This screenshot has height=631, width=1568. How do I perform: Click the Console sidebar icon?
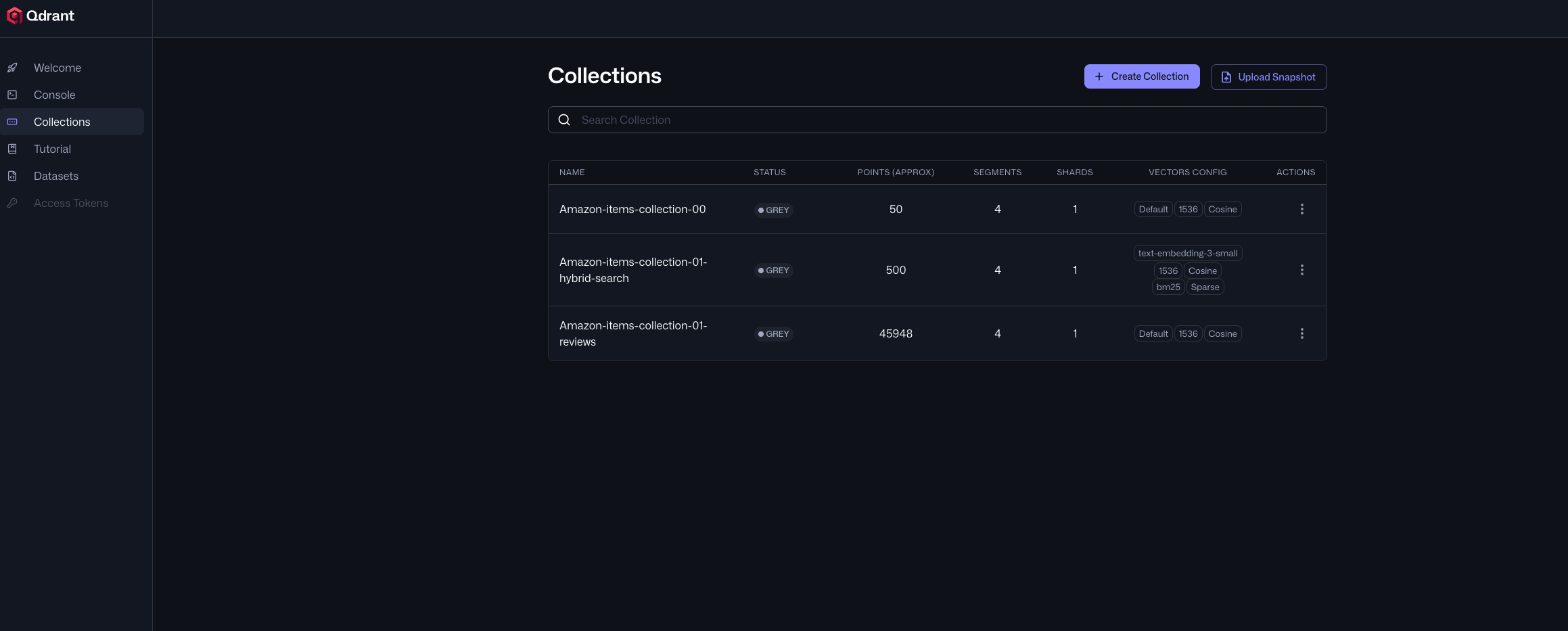13,95
